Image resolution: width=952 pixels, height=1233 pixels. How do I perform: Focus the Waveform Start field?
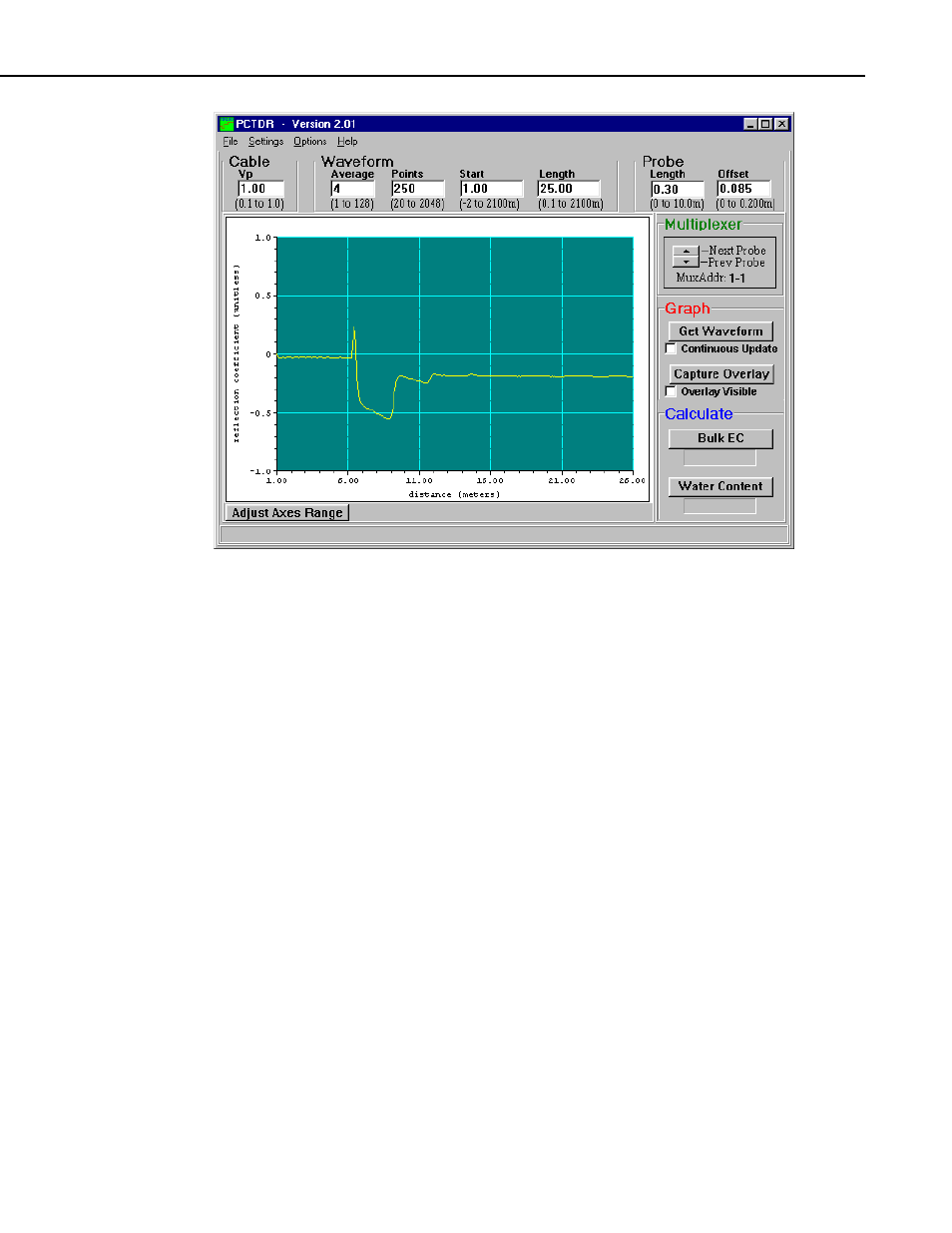[x=490, y=189]
